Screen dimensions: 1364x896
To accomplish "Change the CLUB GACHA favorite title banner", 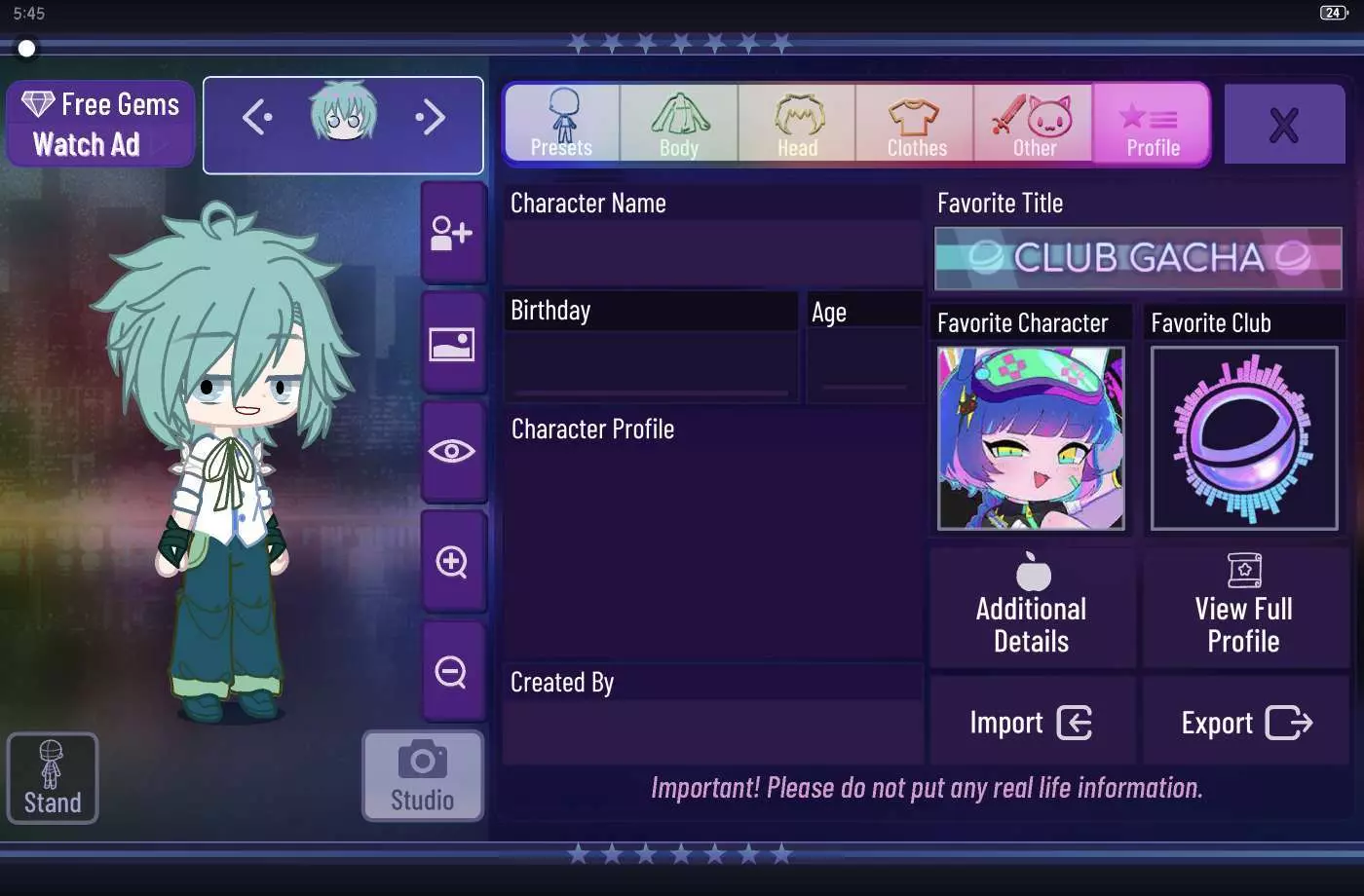I will pos(1138,258).
